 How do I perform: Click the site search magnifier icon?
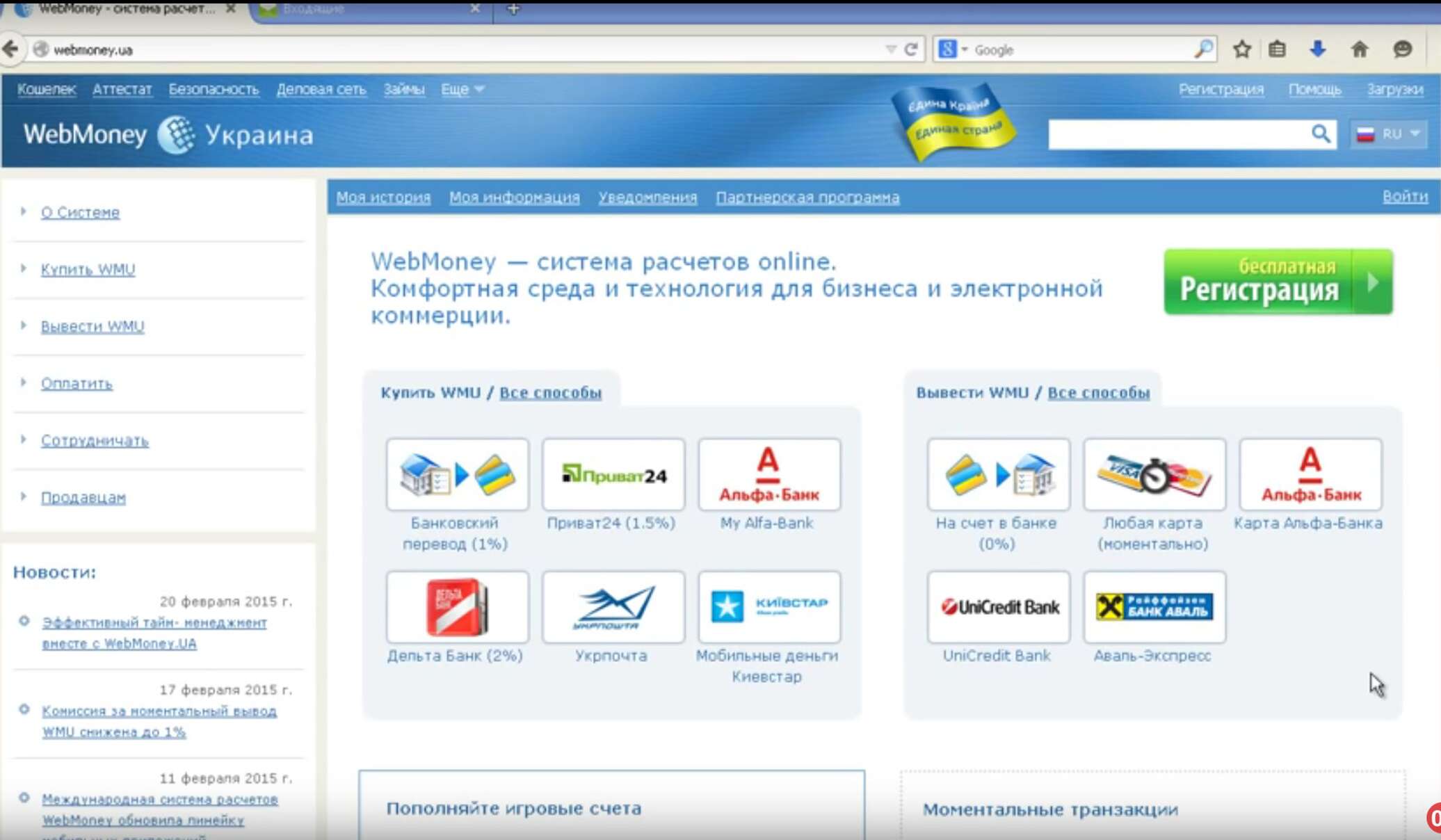tap(1320, 134)
